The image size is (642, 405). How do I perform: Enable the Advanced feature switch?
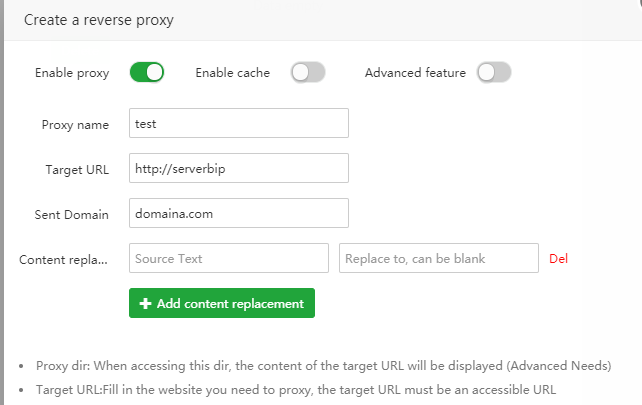pyautogui.click(x=494, y=72)
